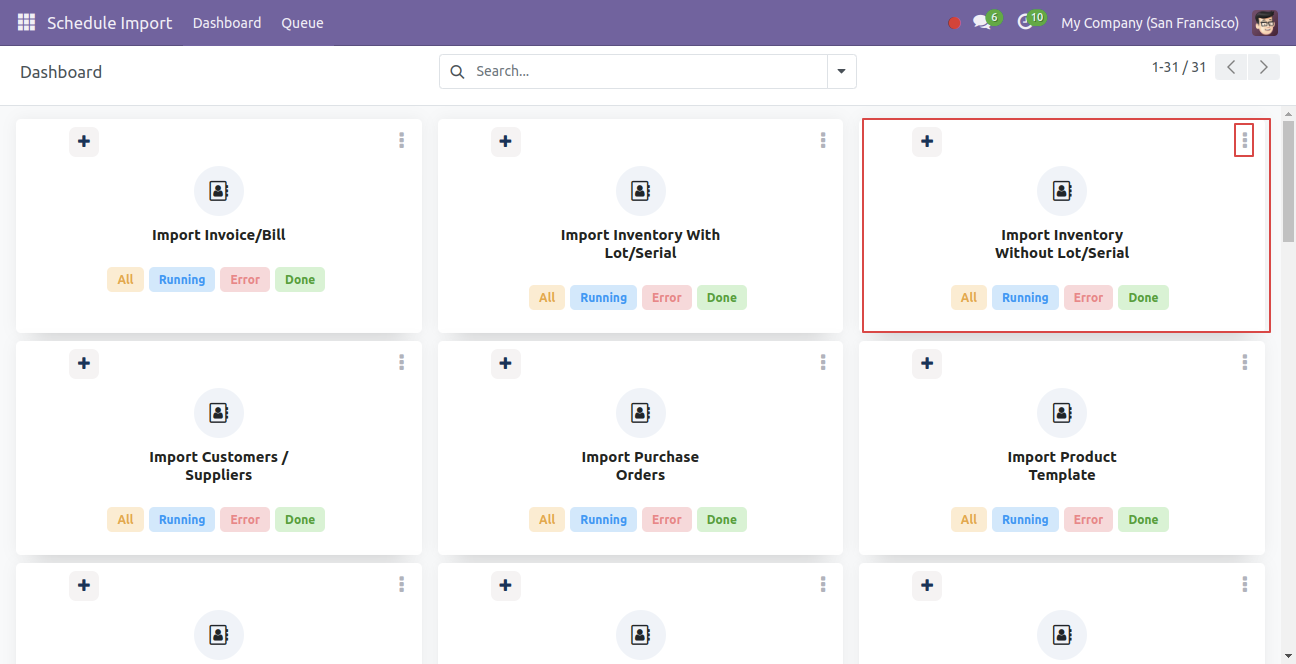Click plus icon on Import Invoice/Bill card

pos(84,142)
